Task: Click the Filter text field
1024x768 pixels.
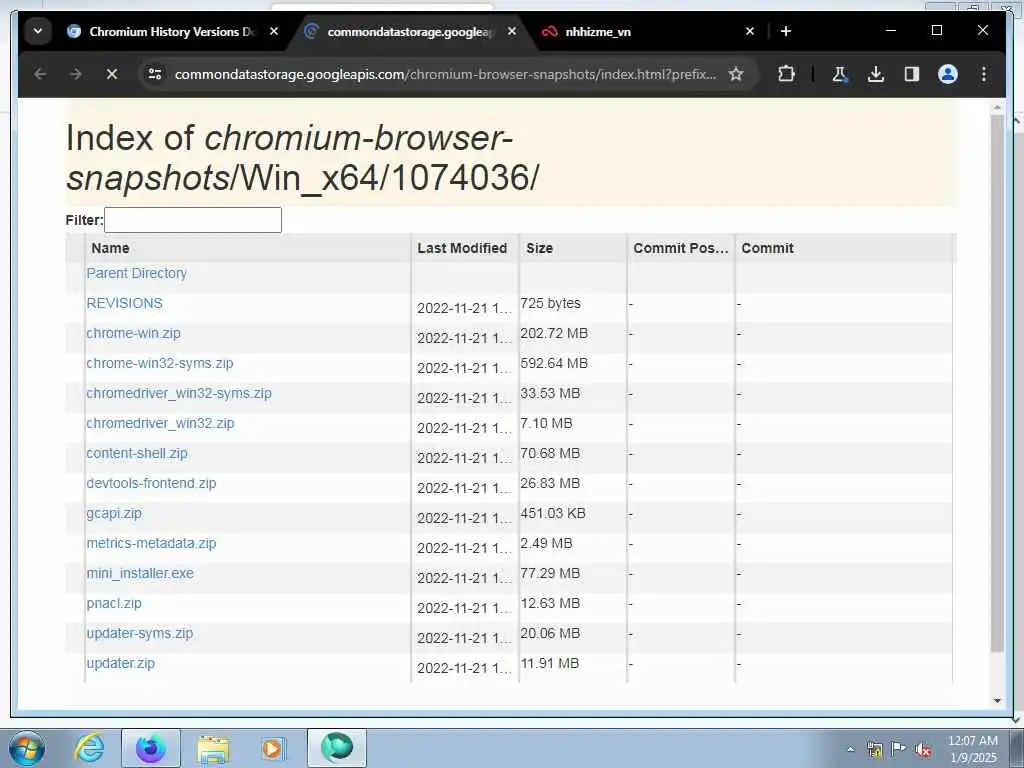Action: click(193, 220)
